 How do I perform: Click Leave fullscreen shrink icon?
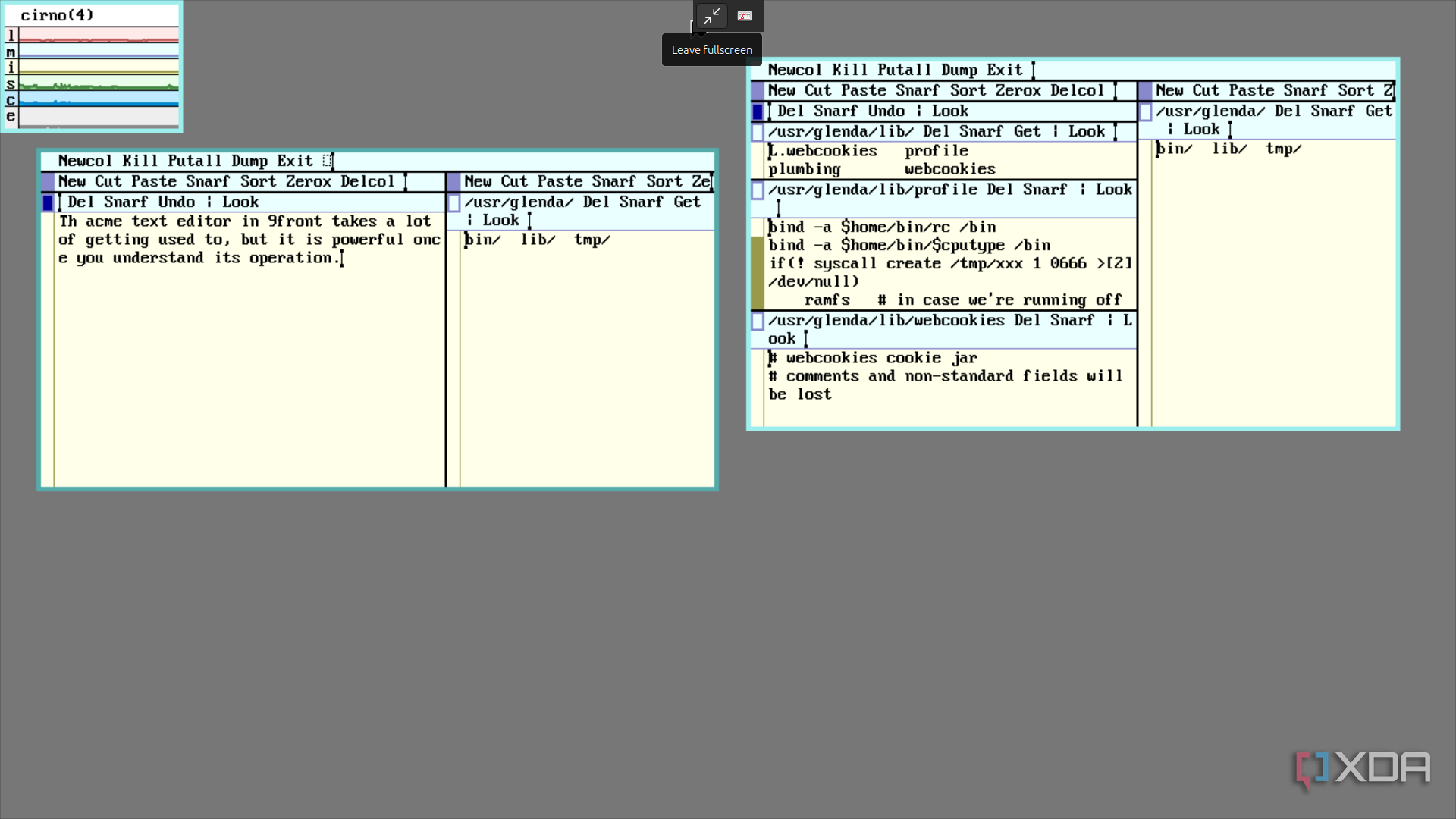point(711,16)
